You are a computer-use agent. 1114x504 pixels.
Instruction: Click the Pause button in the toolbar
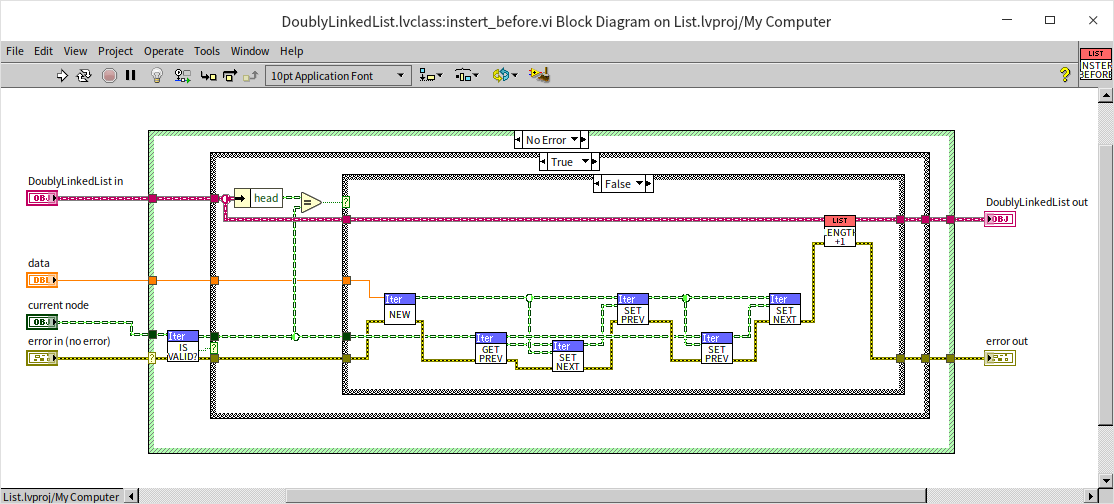pos(130,75)
